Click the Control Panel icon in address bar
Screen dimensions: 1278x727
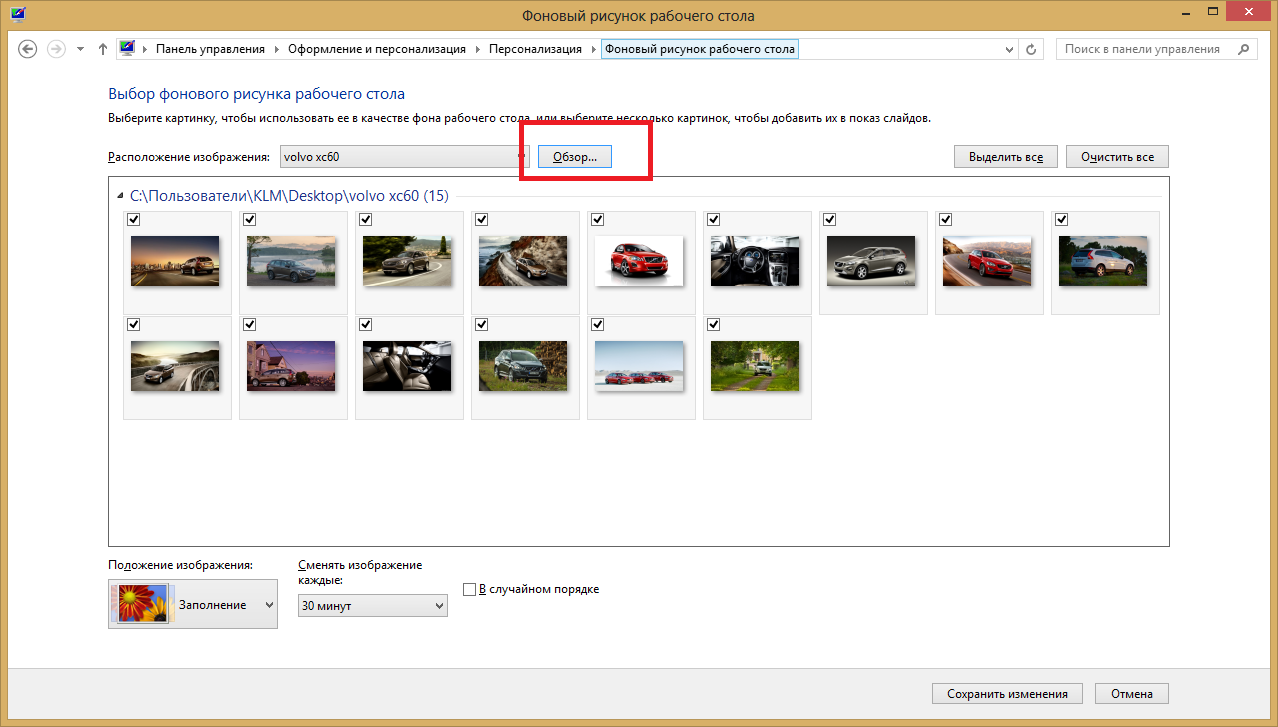tap(127, 49)
